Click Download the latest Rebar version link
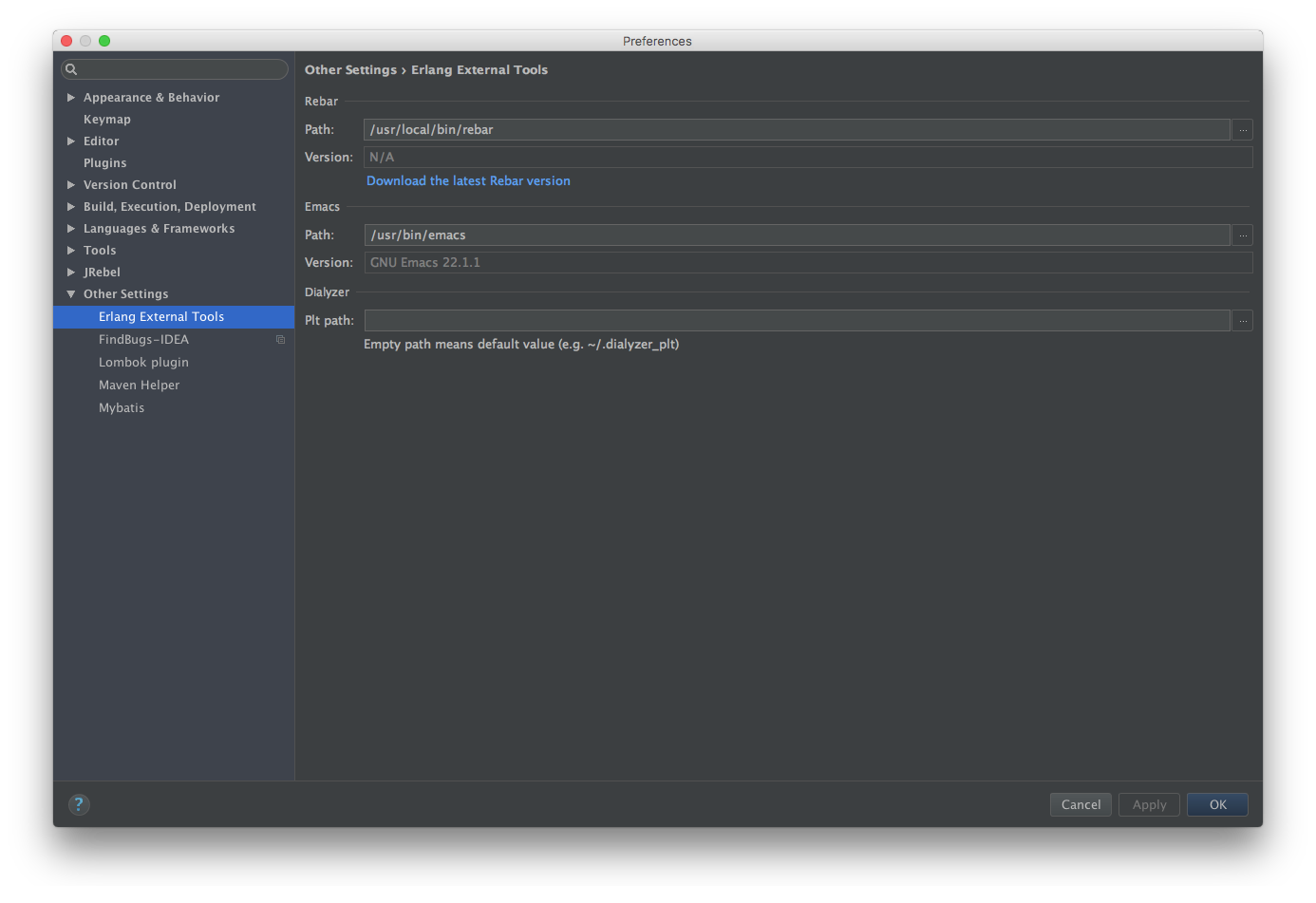1316x903 pixels. tap(468, 181)
